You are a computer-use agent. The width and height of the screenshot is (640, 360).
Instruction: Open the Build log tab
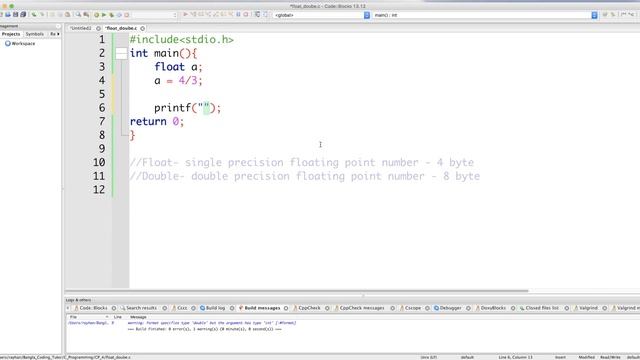[x=213, y=308]
